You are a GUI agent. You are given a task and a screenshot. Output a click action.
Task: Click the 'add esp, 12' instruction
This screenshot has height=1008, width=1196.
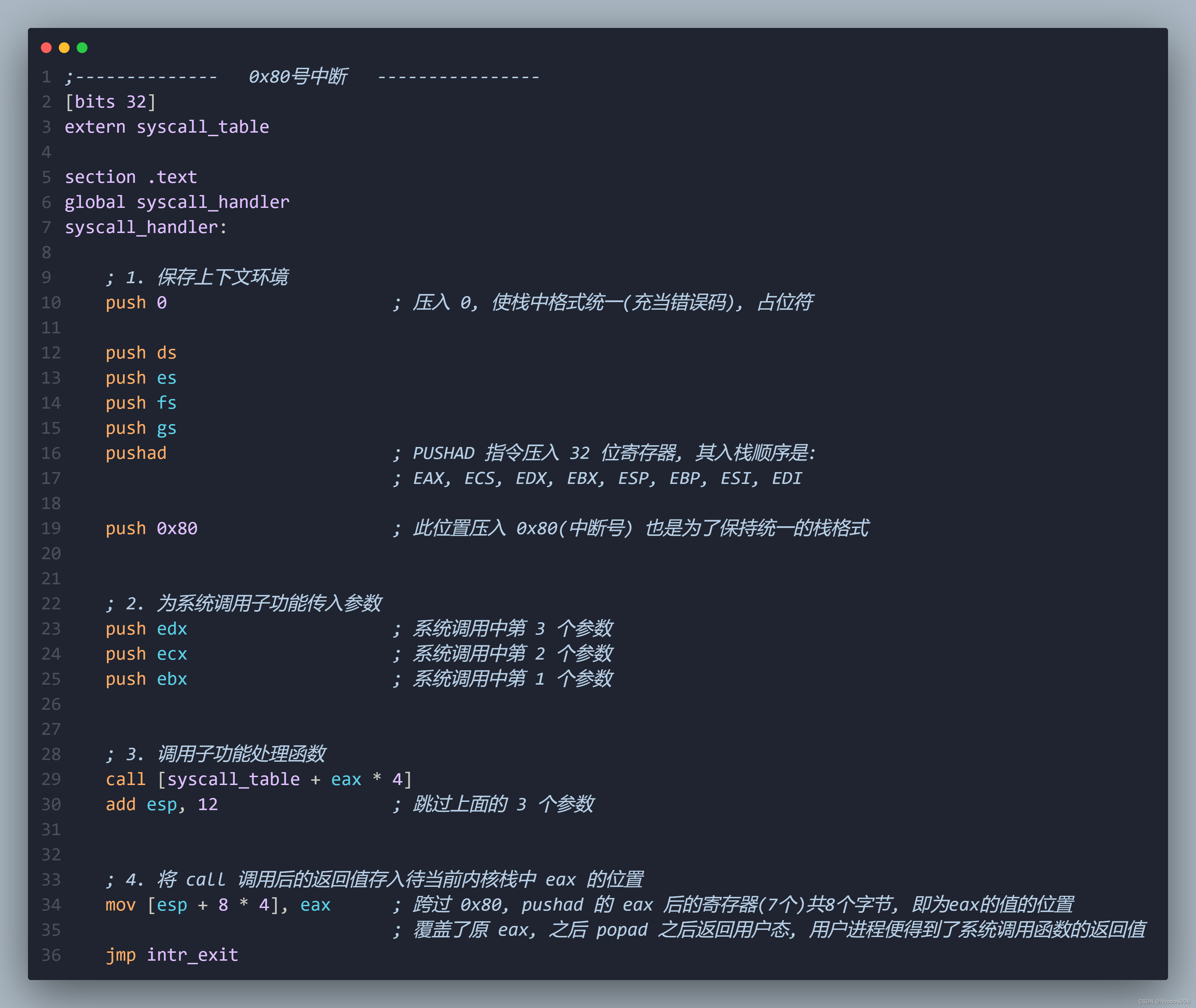click(162, 804)
